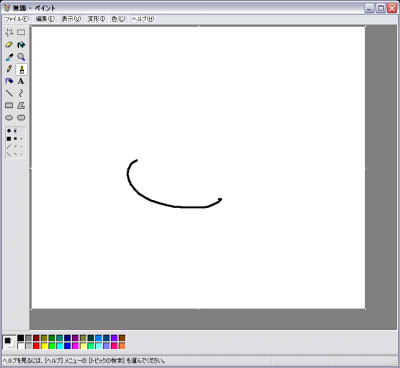Open the ヘルプ (Help) menu
Image resolution: width=400 pixels, height=368 pixels.
tap(143, 19)
